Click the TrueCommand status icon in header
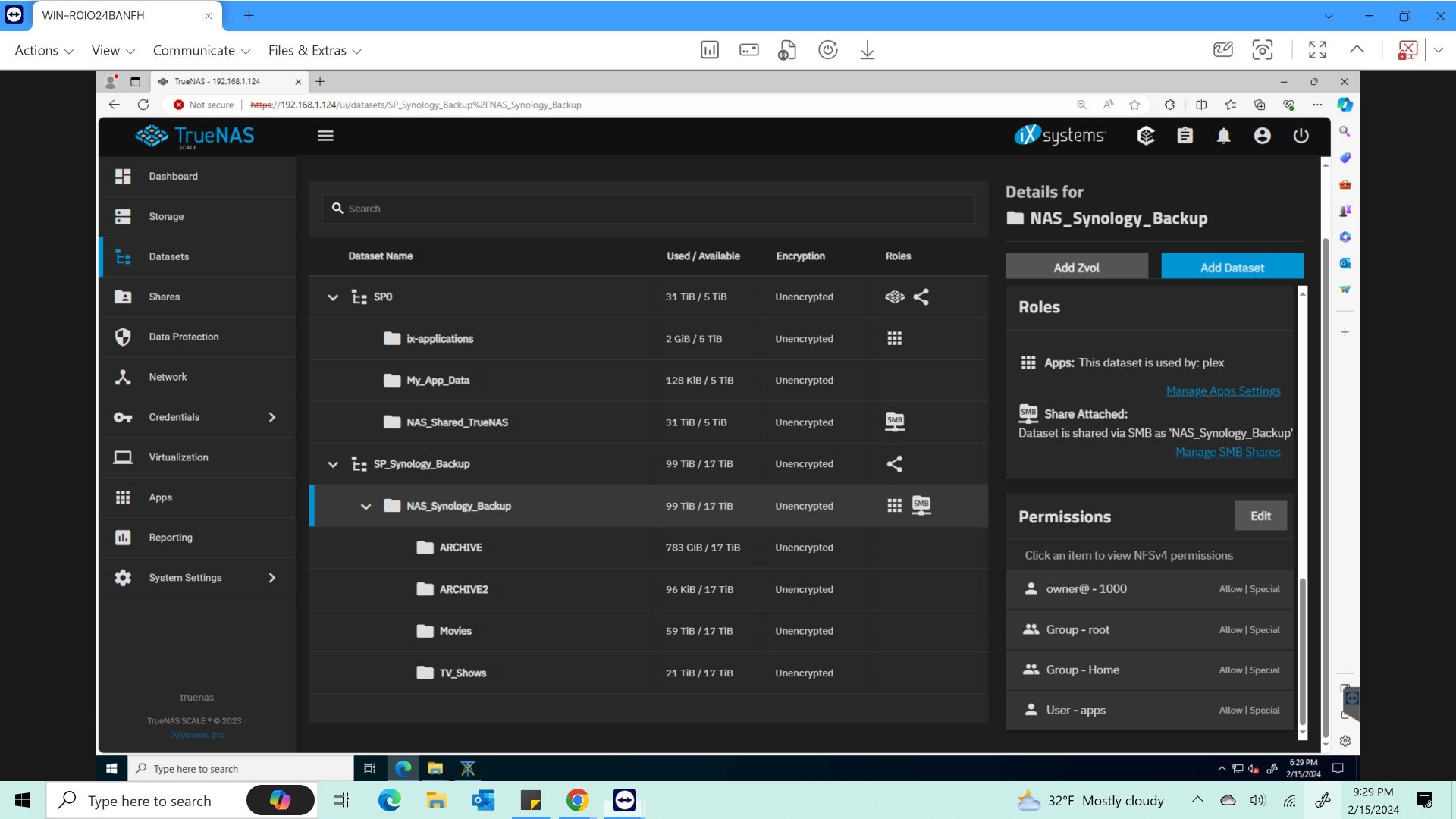Viewport: 1456px width, 819px height. click(1146, 136)
